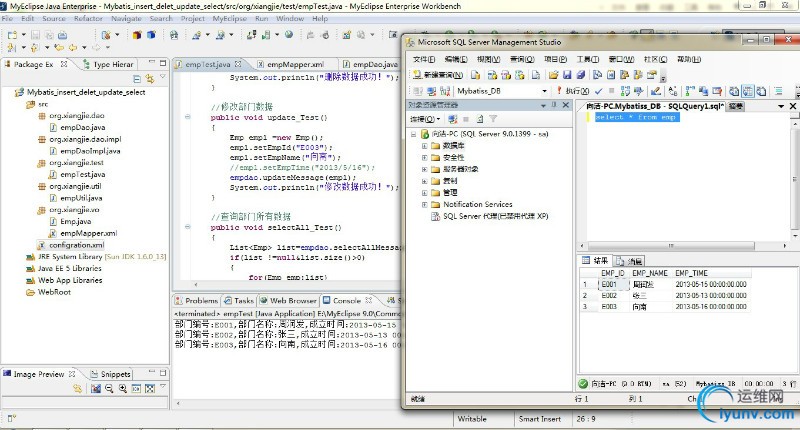Screen dimensions: 800x430
Task: Click the refresh icon in Object Explorer toolbar
Action: (480, 119)
